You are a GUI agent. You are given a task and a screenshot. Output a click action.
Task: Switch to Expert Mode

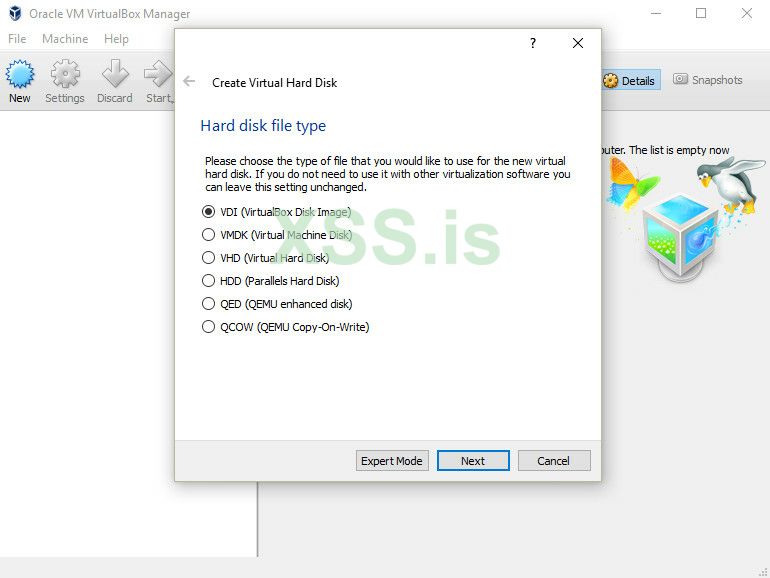pos(392,461)
